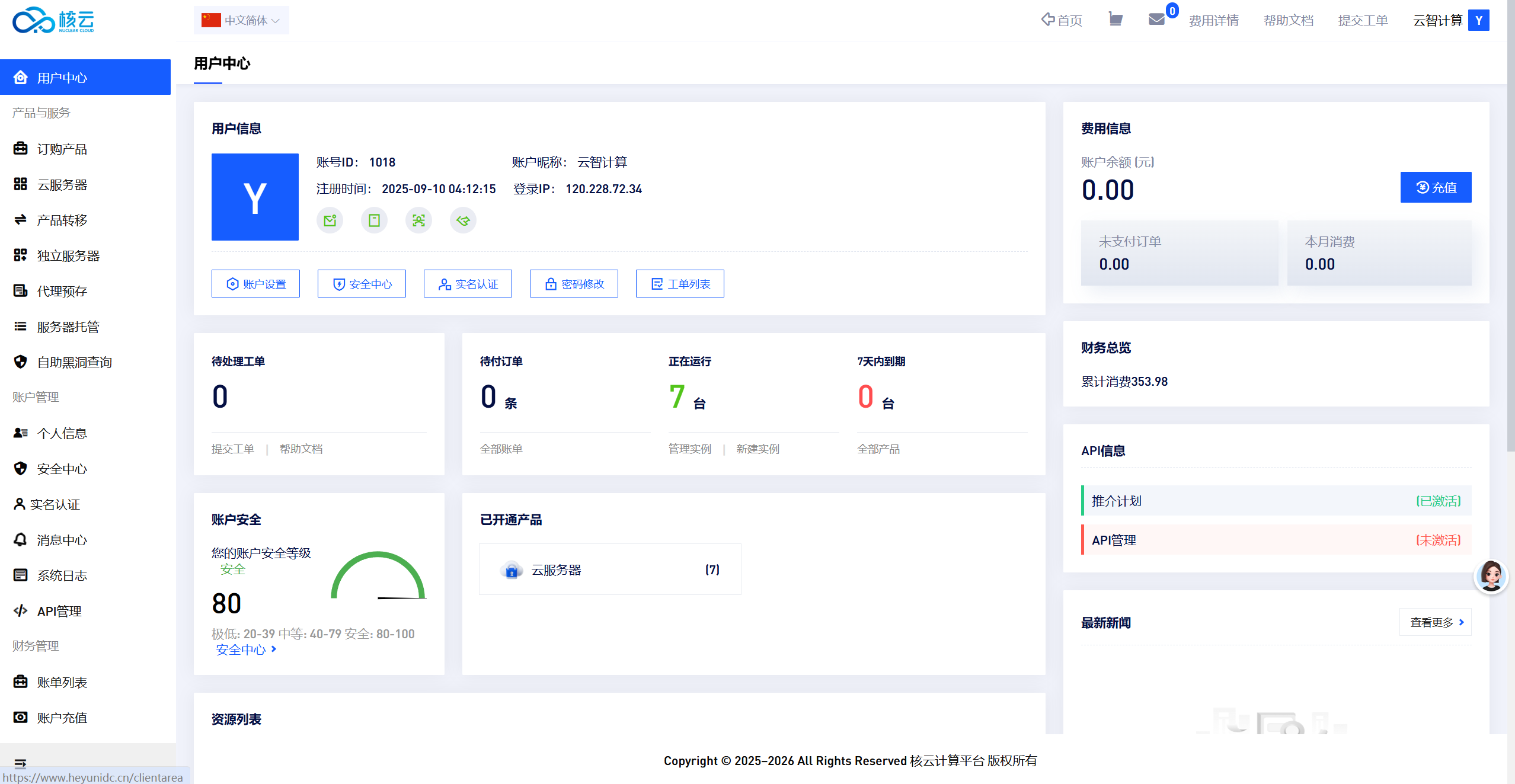Click the Nuclear Cloud logo

53,21
